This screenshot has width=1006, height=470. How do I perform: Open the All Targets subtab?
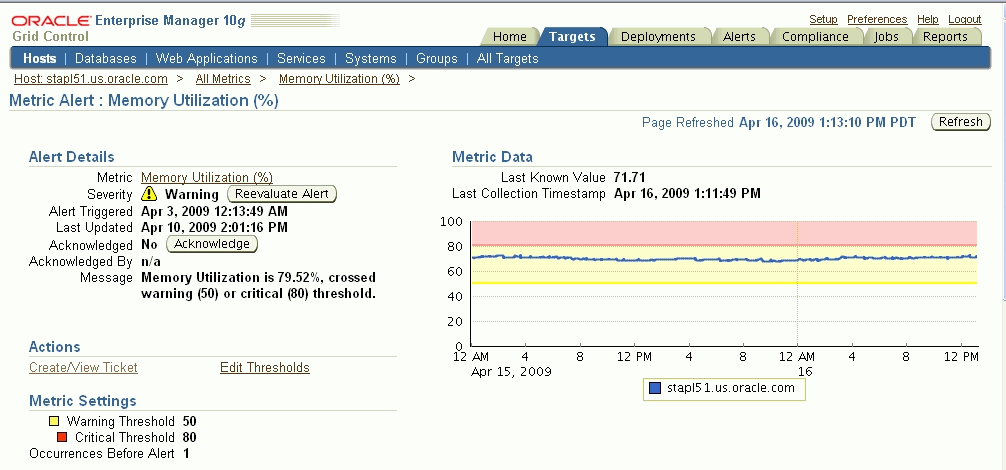(x=507, y=58)
